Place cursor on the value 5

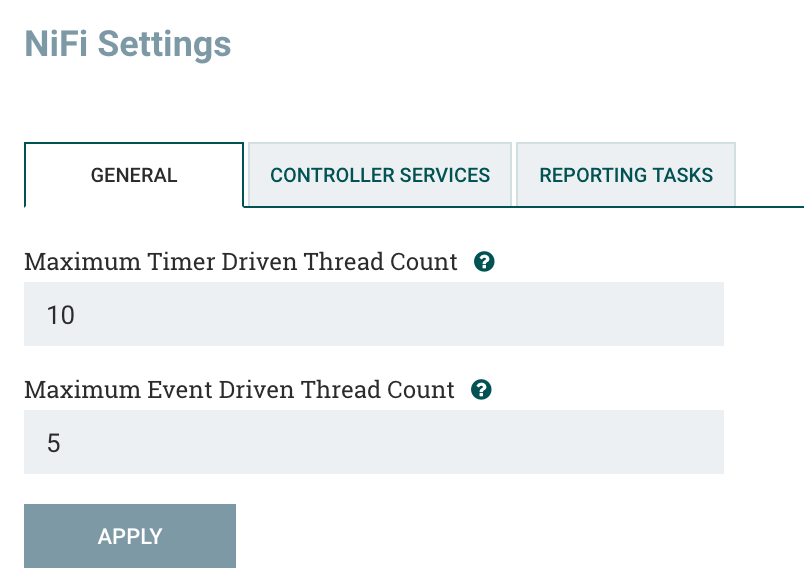(54, 443)
